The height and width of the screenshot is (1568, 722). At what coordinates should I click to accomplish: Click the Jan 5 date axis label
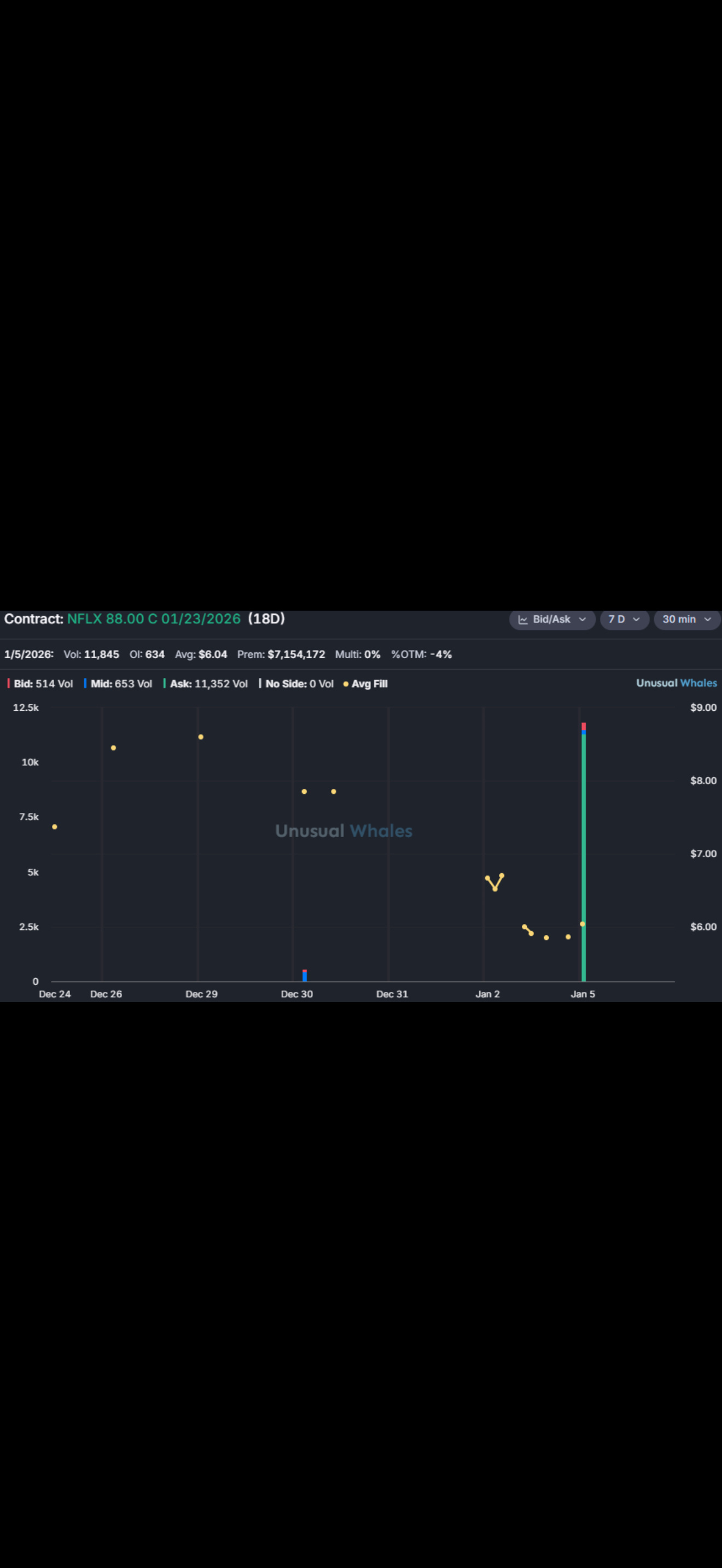[x=583, y=994]
